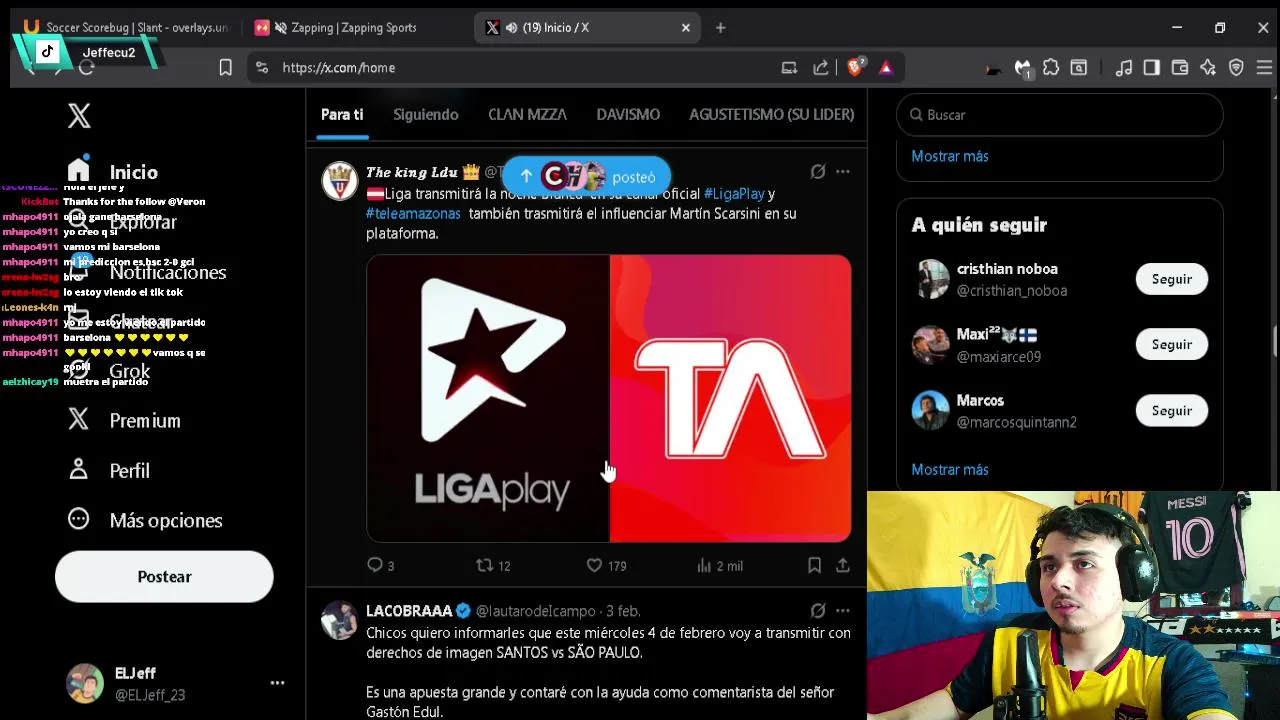
Task: Toggle the browser sidebar panel icon
Action: [1152, 68]
